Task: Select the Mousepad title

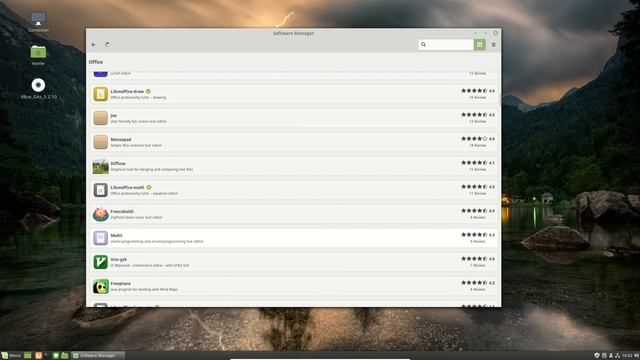Action: [121, 140]
